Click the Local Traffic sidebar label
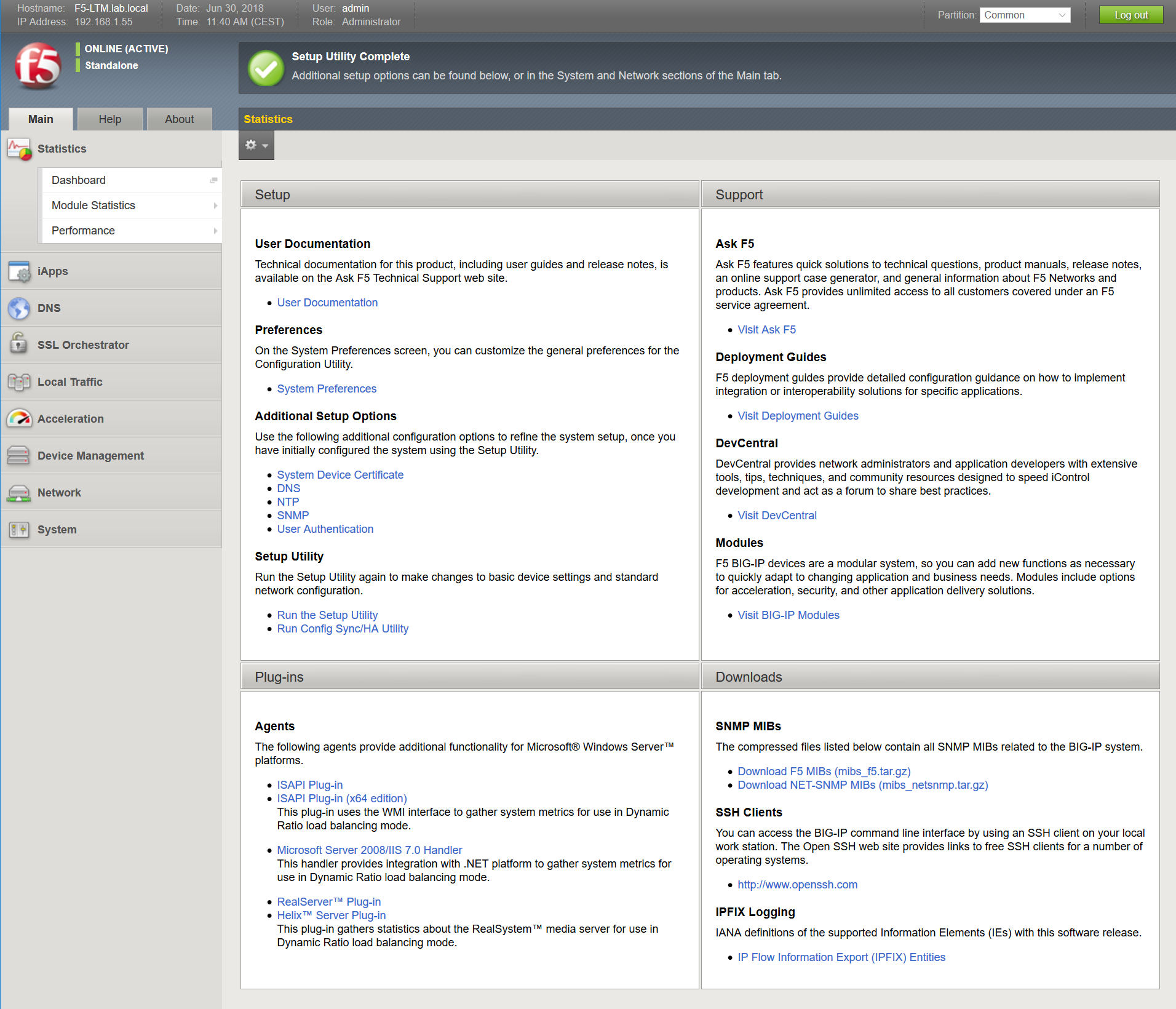 70,382
